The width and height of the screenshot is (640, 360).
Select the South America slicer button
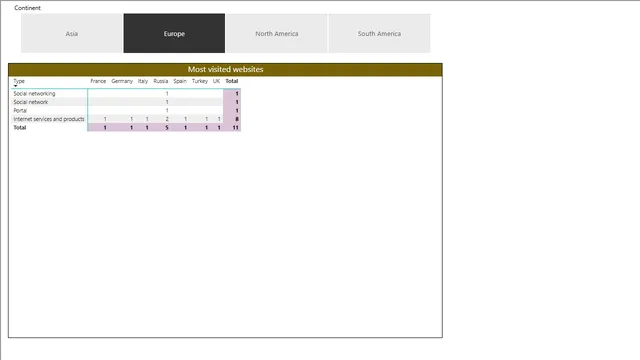[x=379, y=33]
